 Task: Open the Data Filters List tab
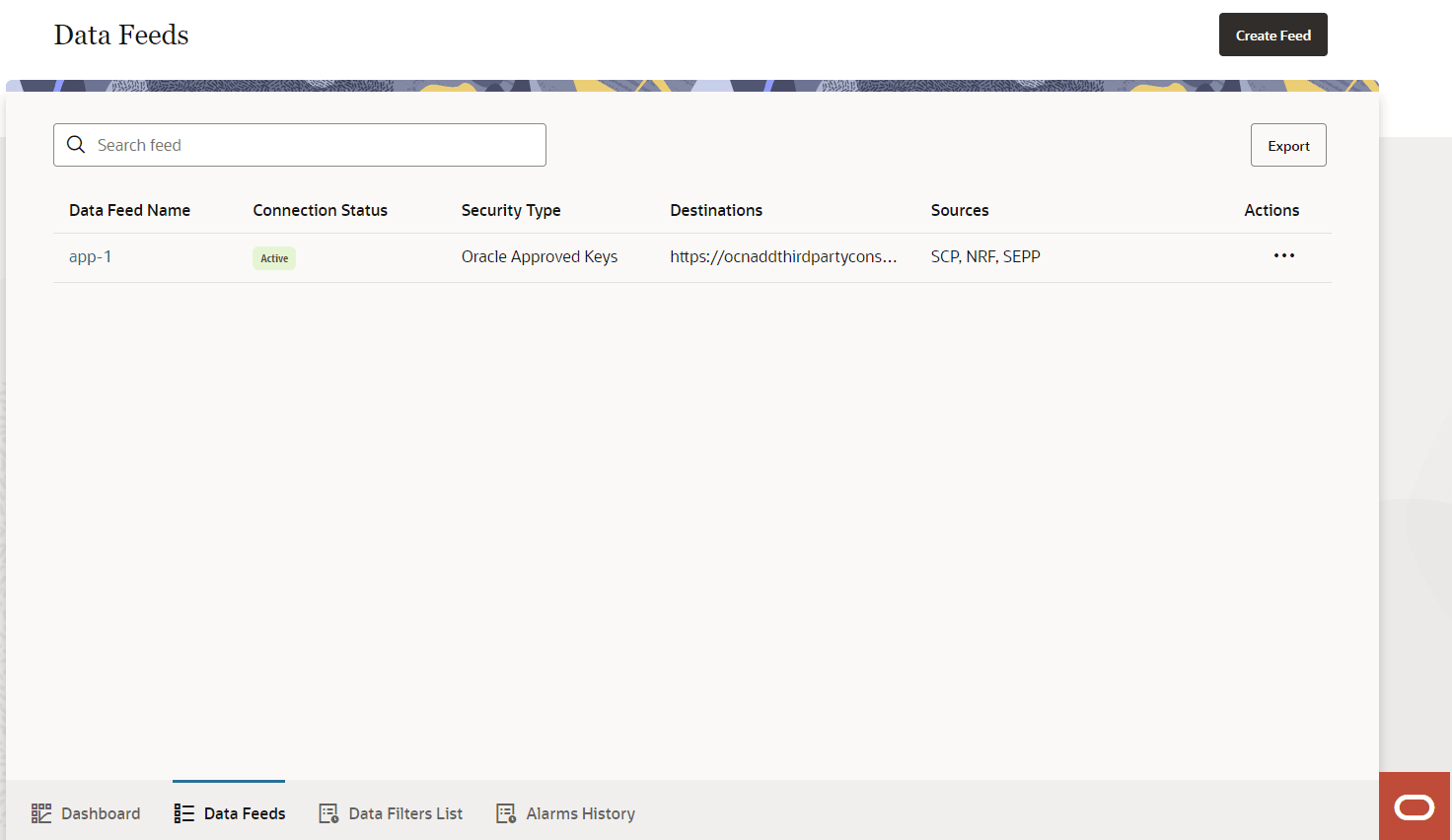point(391,813)
